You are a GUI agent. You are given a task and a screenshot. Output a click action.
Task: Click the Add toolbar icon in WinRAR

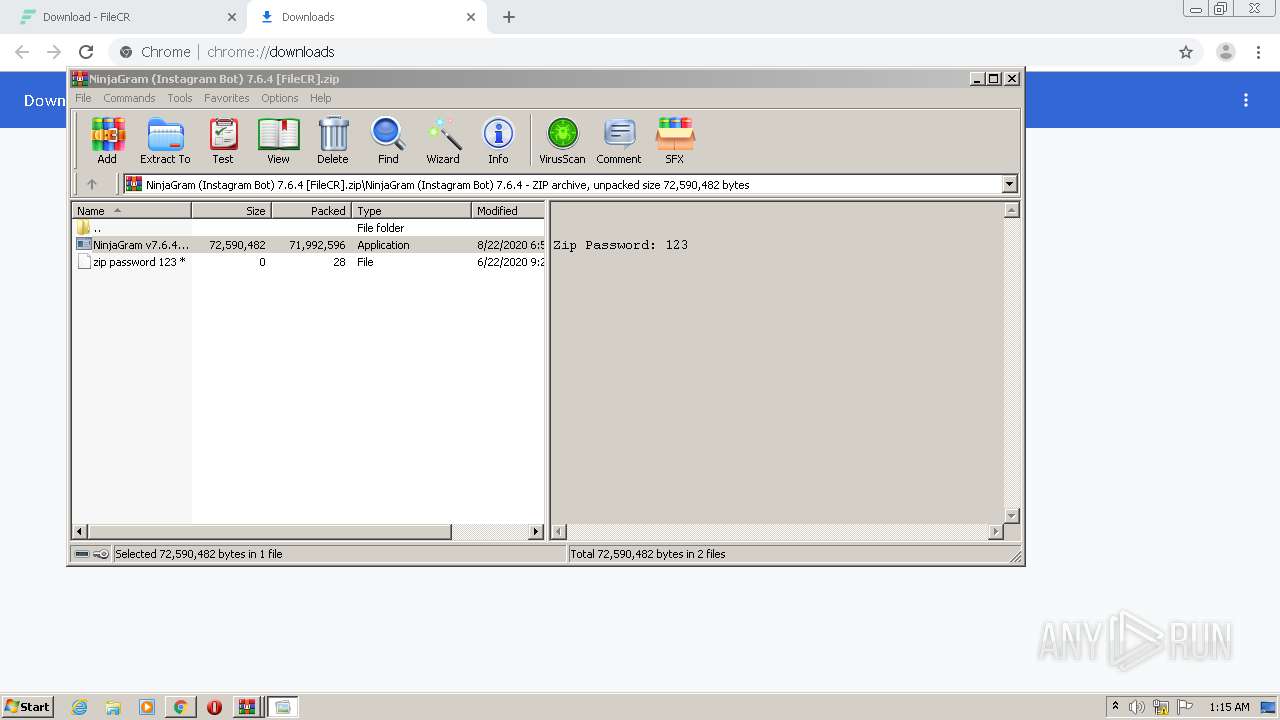point(107,140)
